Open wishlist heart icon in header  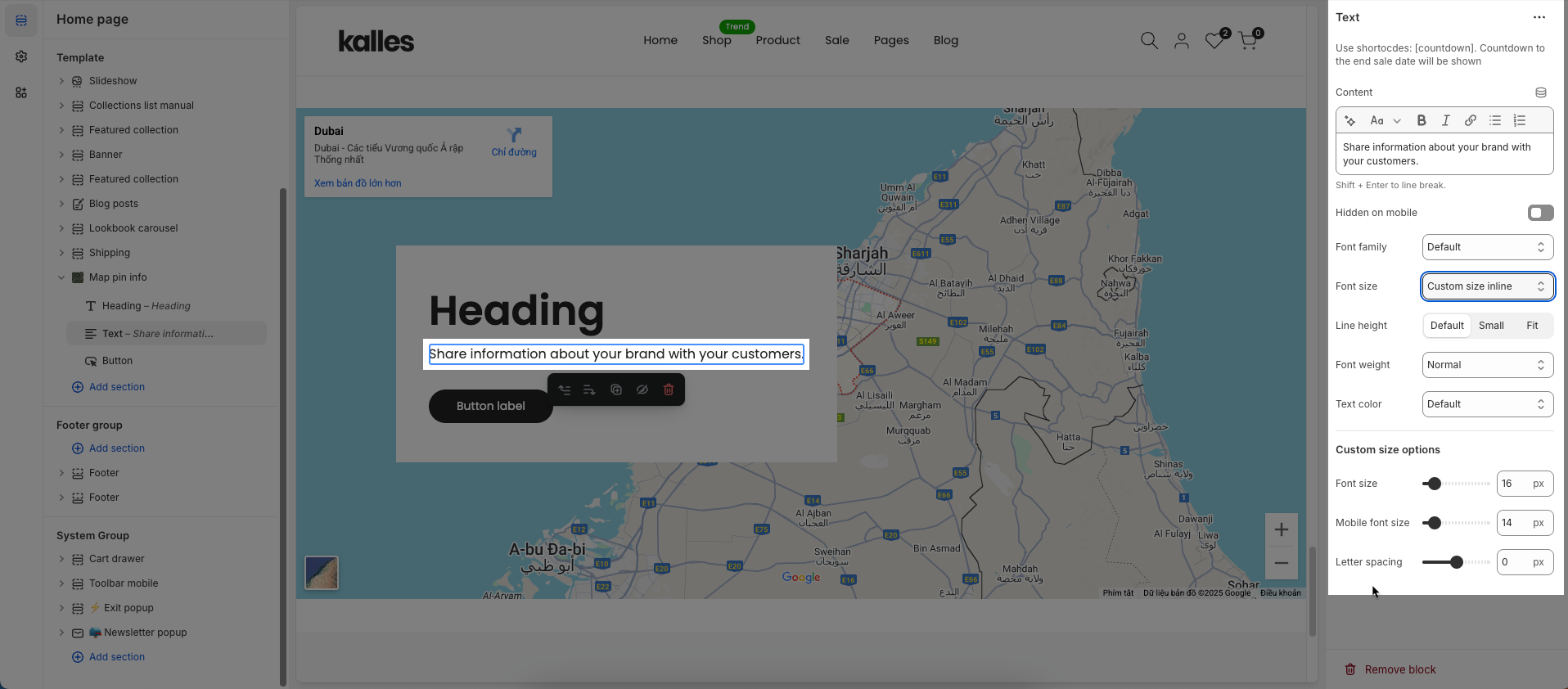click(1215, 39)
